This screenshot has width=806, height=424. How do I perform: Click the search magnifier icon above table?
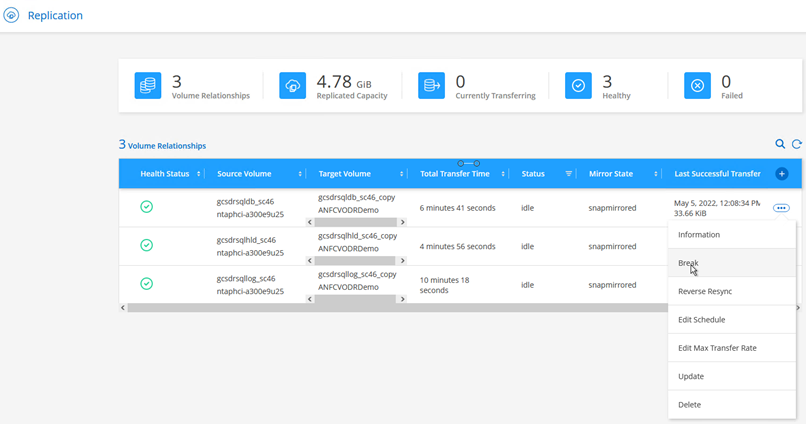pos(780,145)
